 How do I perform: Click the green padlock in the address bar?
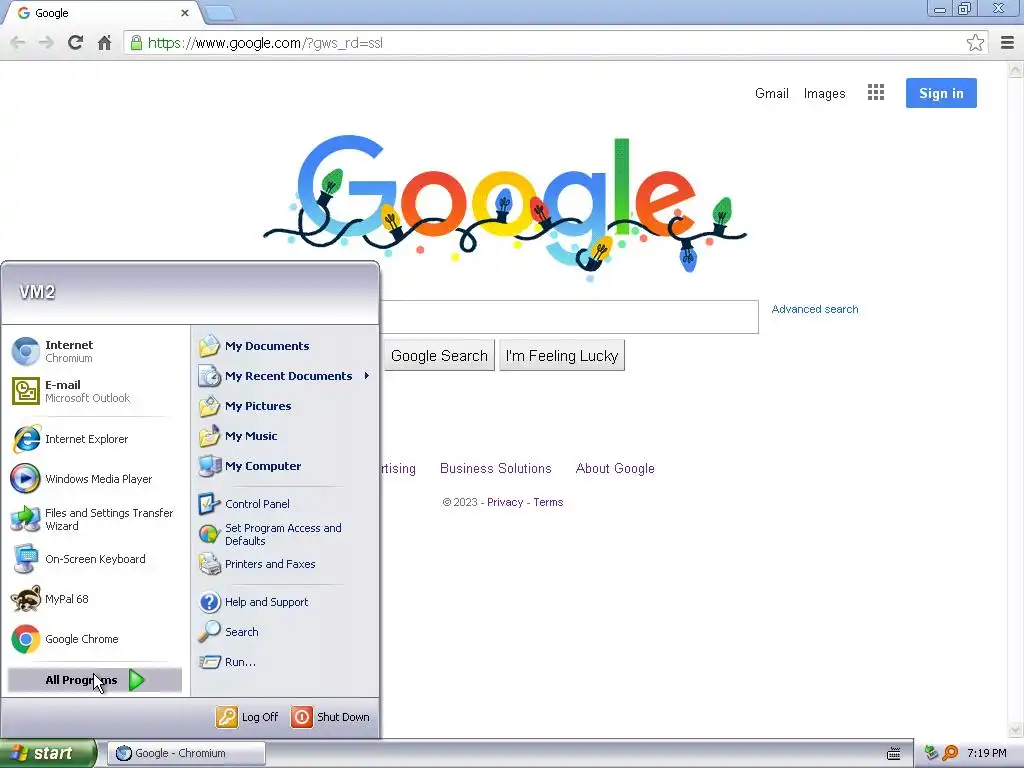136,43
